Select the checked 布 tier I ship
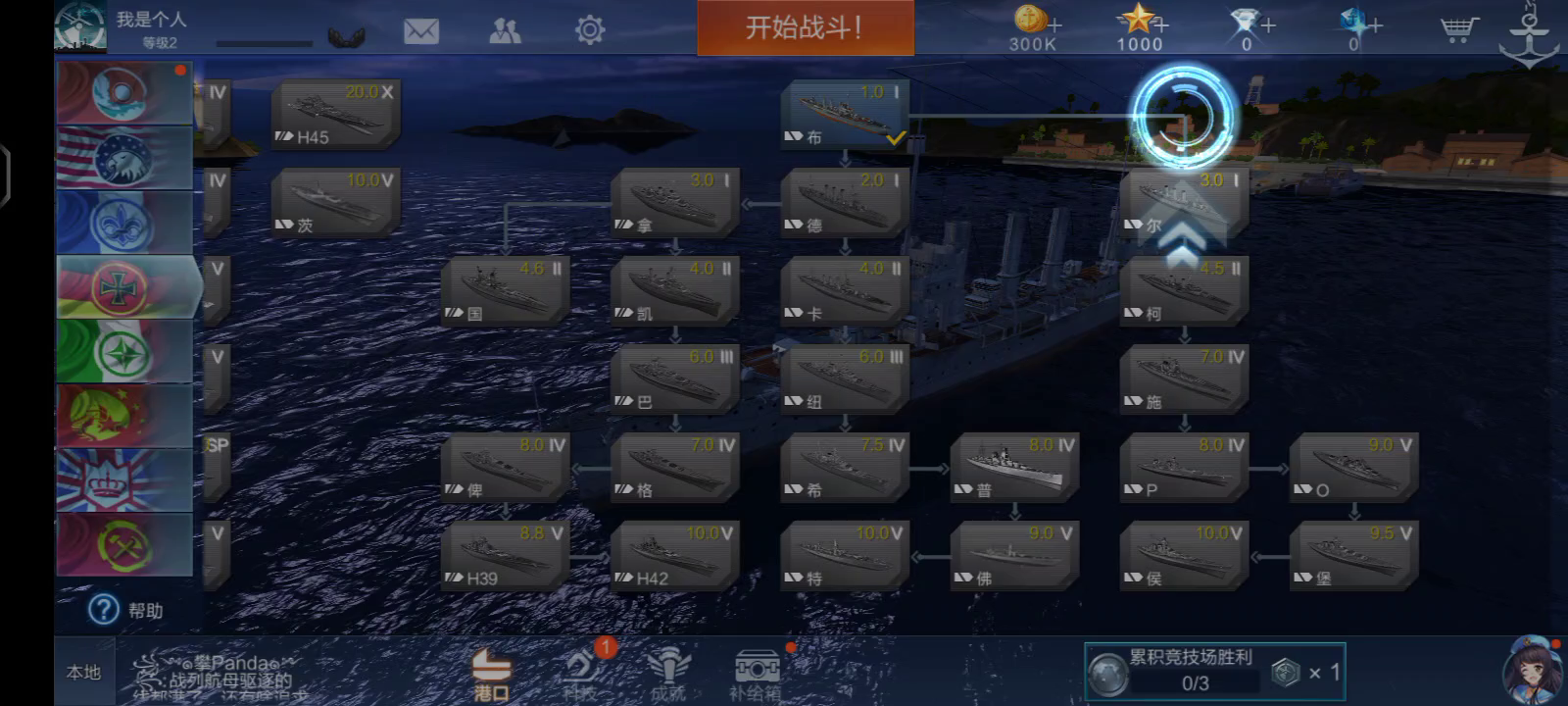The width and height of the screenshot is (1568, 706). pyautogui.click(x=846, y=115)
